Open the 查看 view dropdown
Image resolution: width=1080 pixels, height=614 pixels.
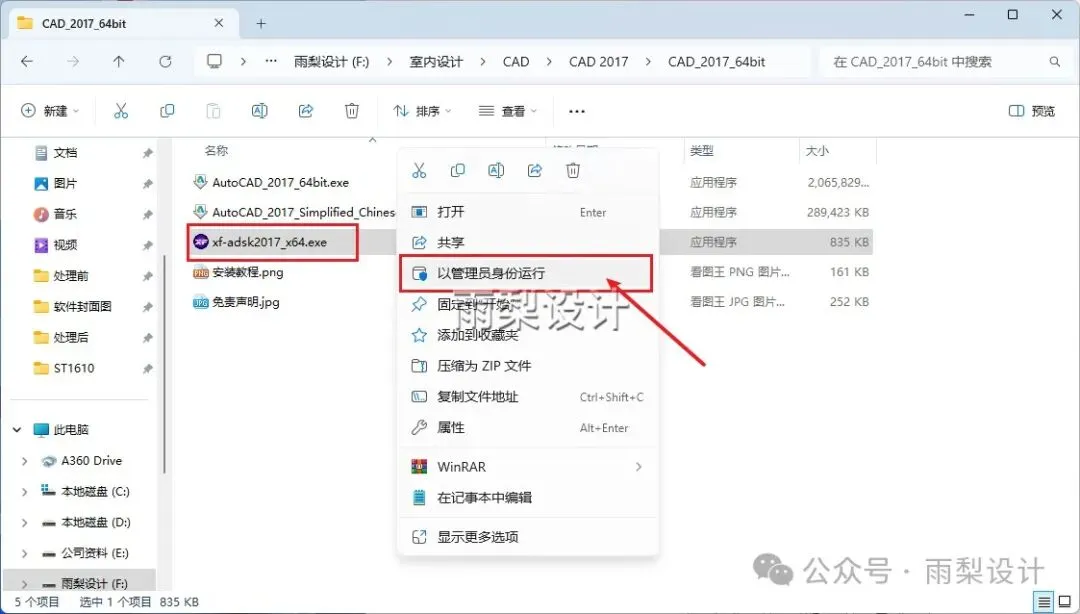(x=508, y=111)
